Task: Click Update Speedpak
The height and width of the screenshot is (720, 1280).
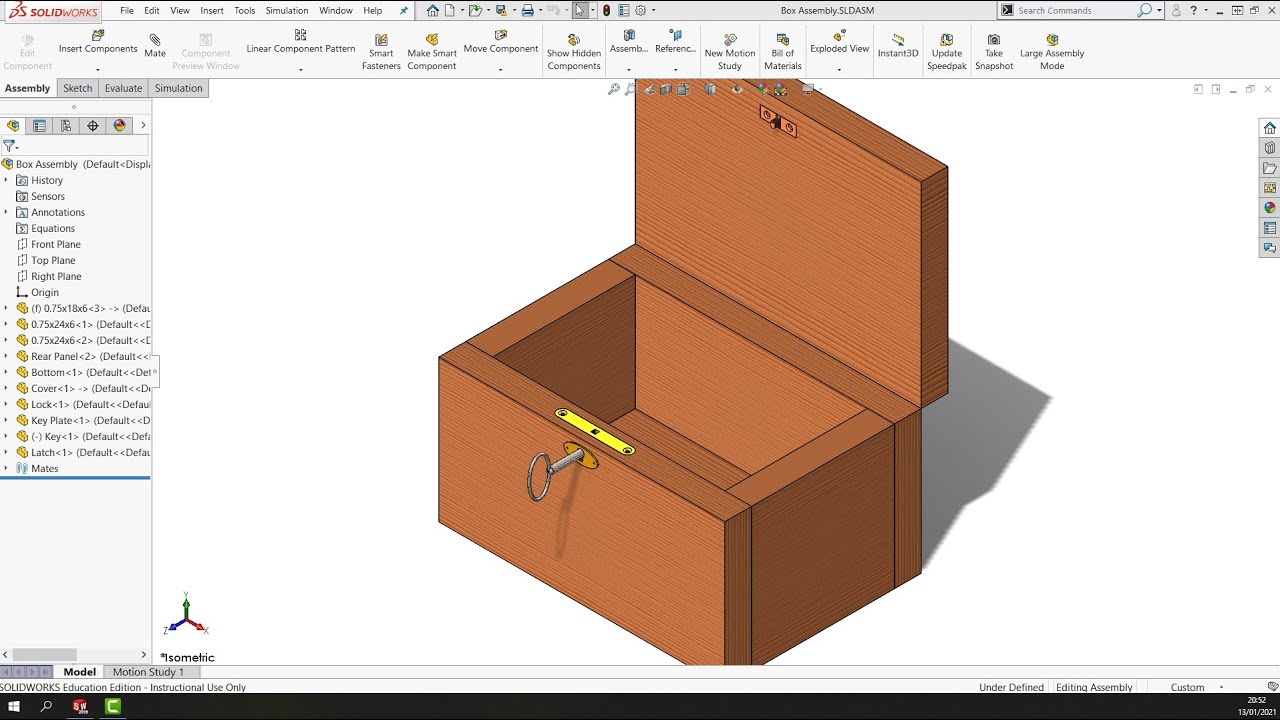Action: click(x=947, y=52)
